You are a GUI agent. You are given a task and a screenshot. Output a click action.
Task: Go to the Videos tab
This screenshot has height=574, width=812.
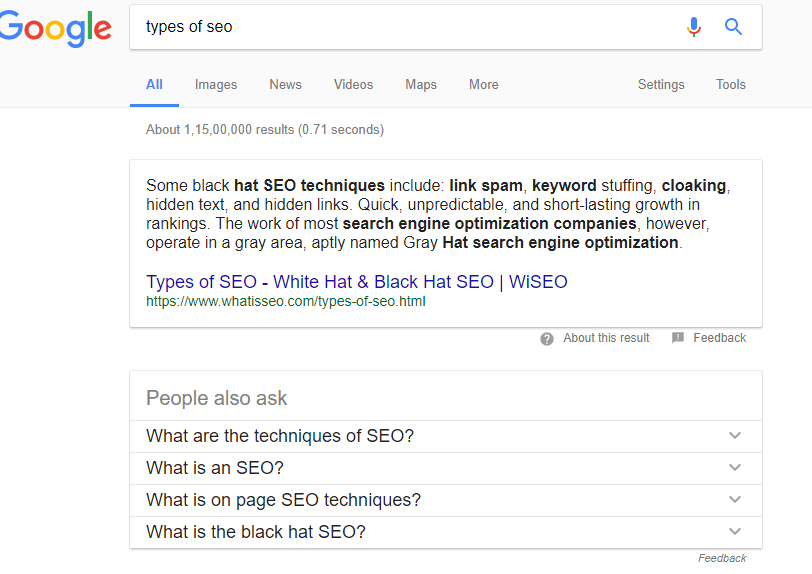click(353, 84)
